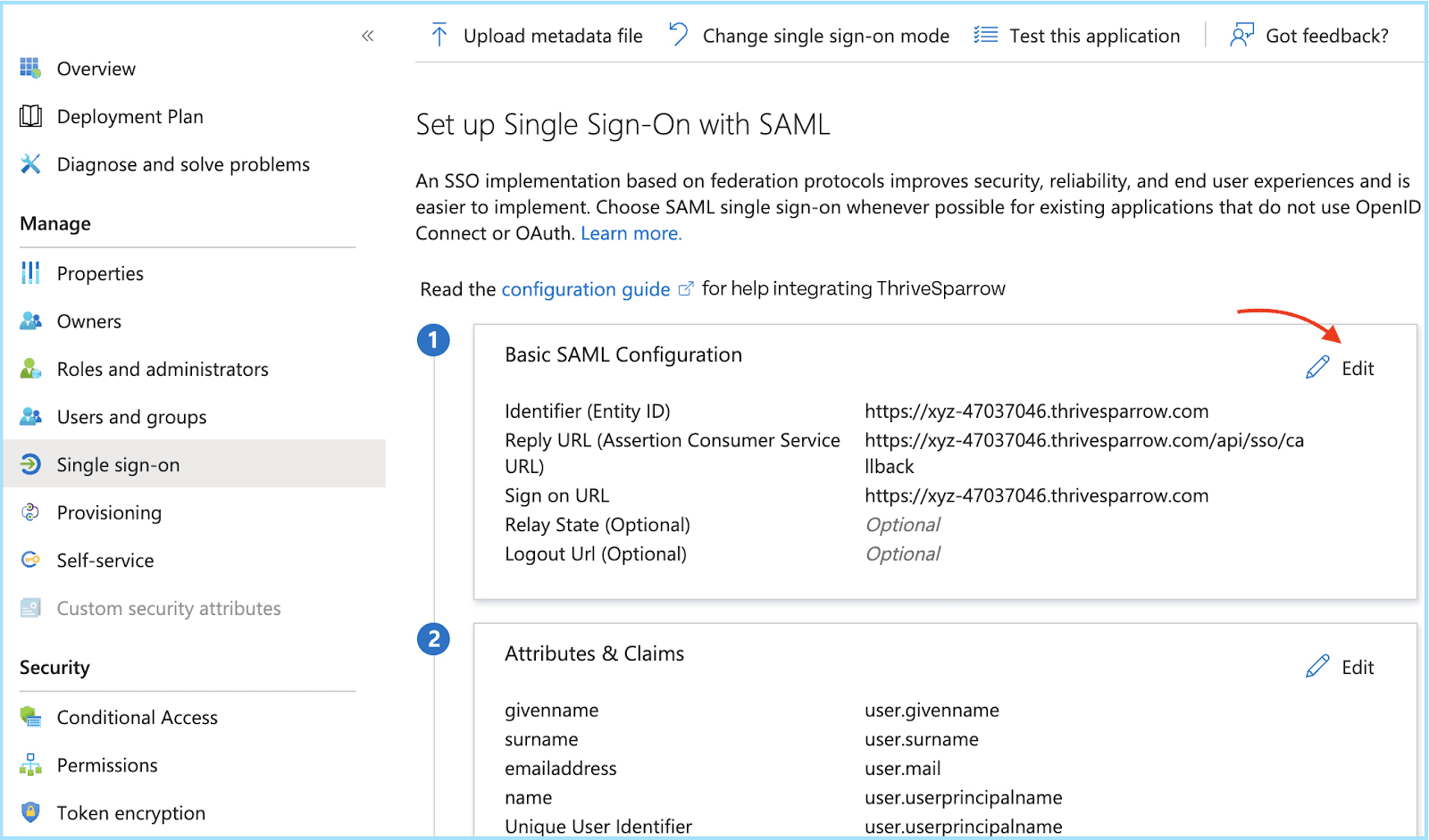
Task: Click Test this application button
Action: point(1077,36)
